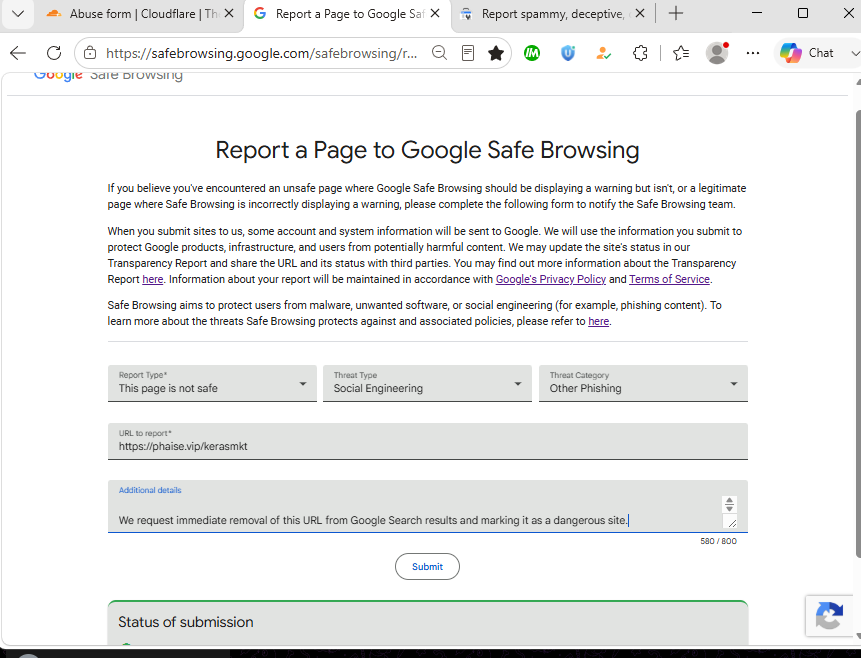Open the Google's Privacy Policy link
This screenshot has width=861, height=658.
coord(551,279)
